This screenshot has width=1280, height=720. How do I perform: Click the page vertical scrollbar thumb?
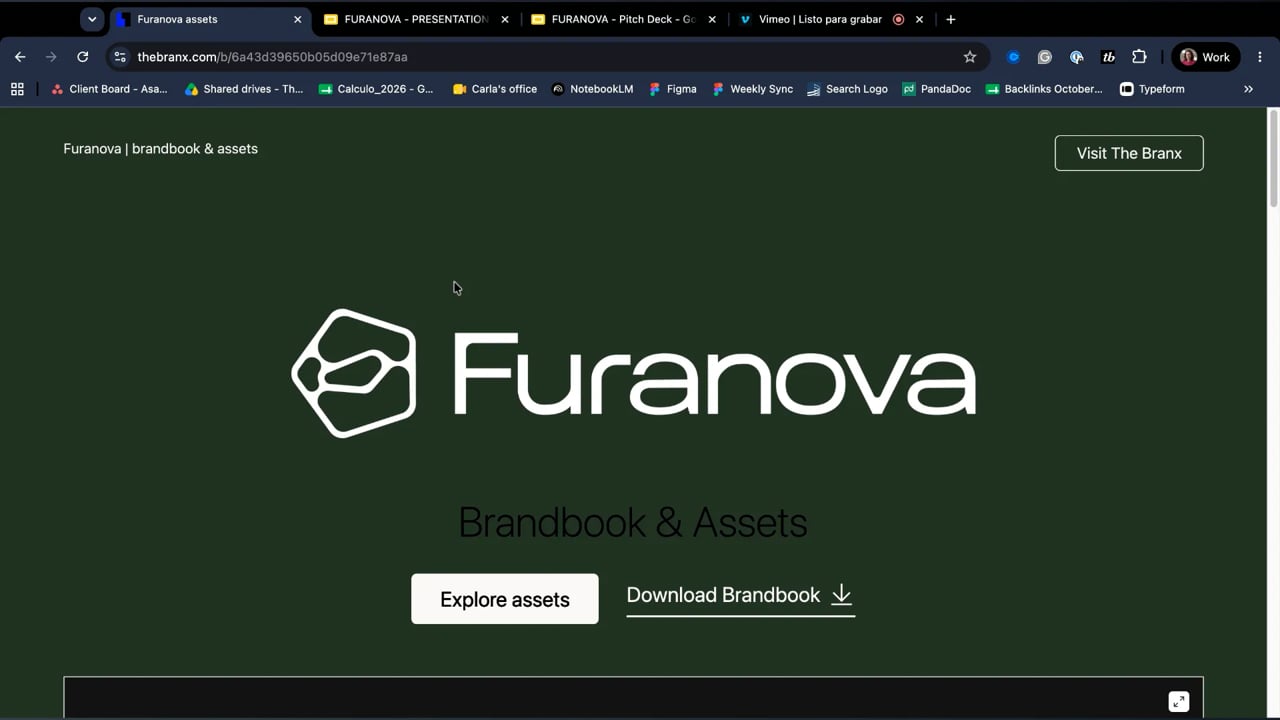pos(1274,160)
